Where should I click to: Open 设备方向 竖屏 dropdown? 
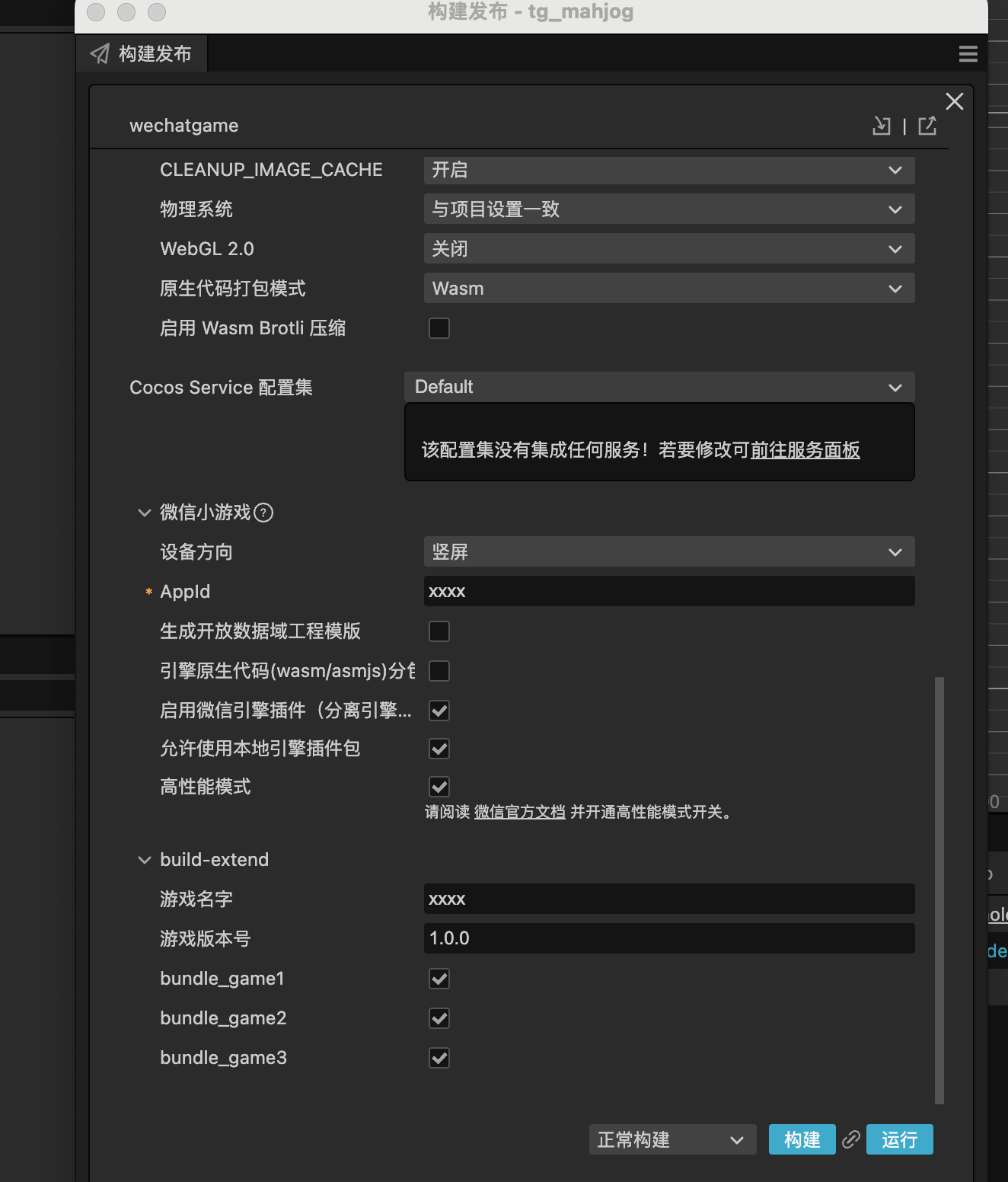[669, 552]
